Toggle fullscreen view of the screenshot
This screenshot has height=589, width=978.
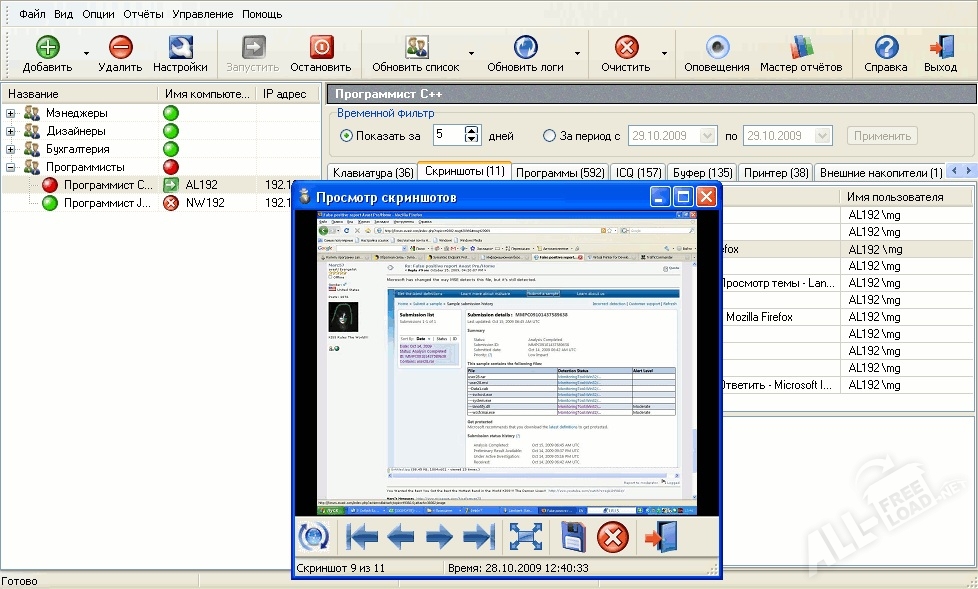coord(525,537)
